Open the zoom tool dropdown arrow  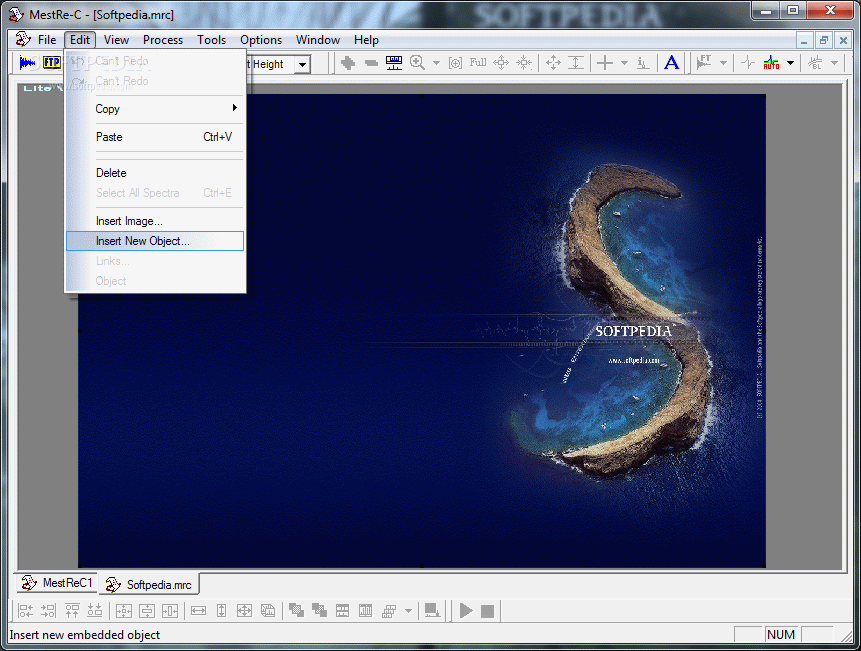436,63
